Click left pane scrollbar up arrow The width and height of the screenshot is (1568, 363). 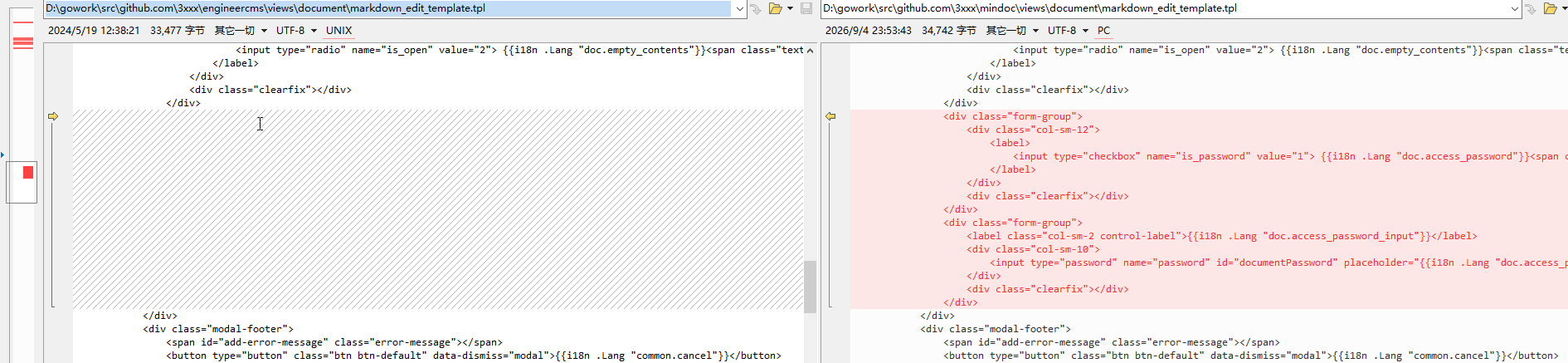coord(810,50)
